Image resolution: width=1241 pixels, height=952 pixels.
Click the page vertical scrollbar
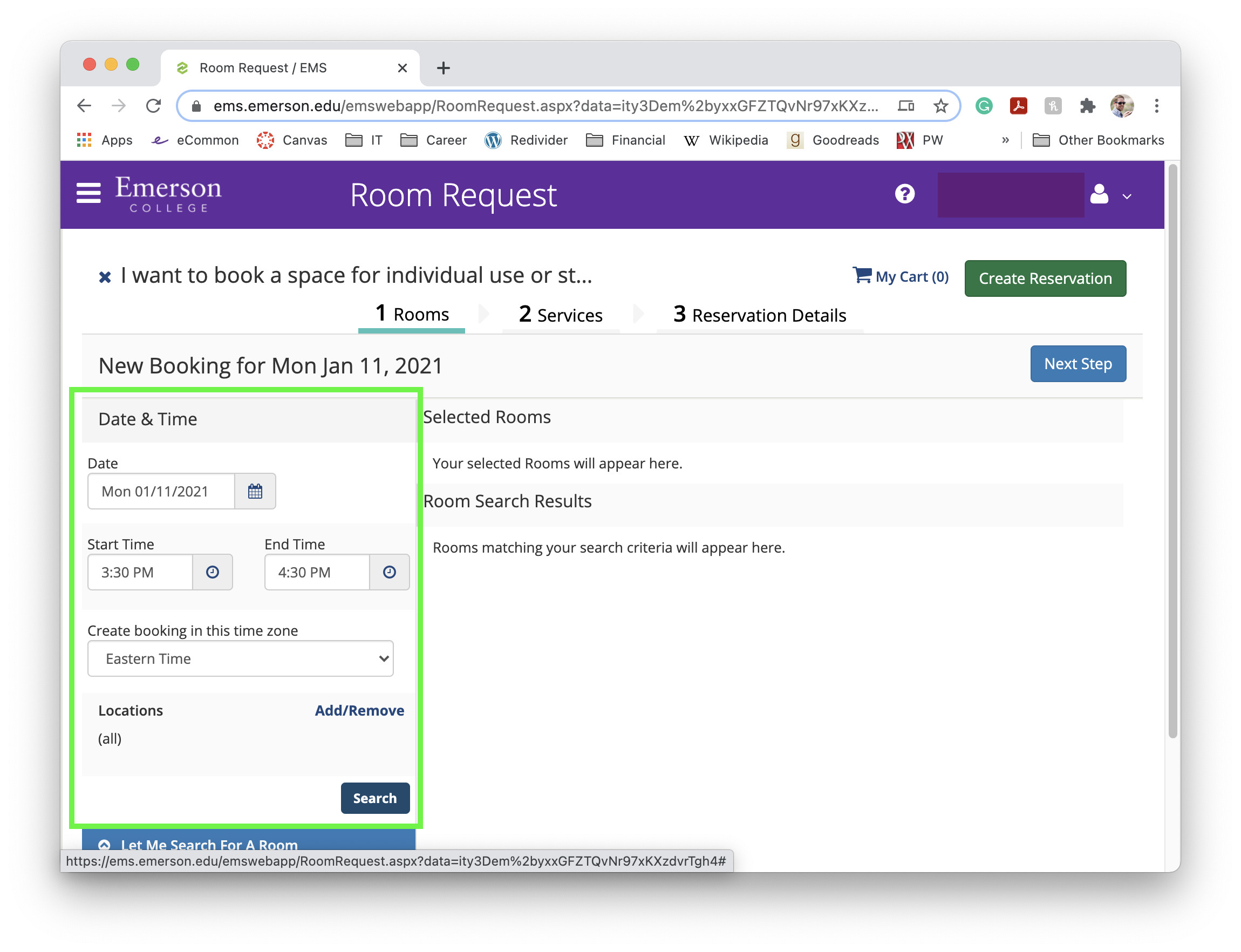pos(1172,451)
